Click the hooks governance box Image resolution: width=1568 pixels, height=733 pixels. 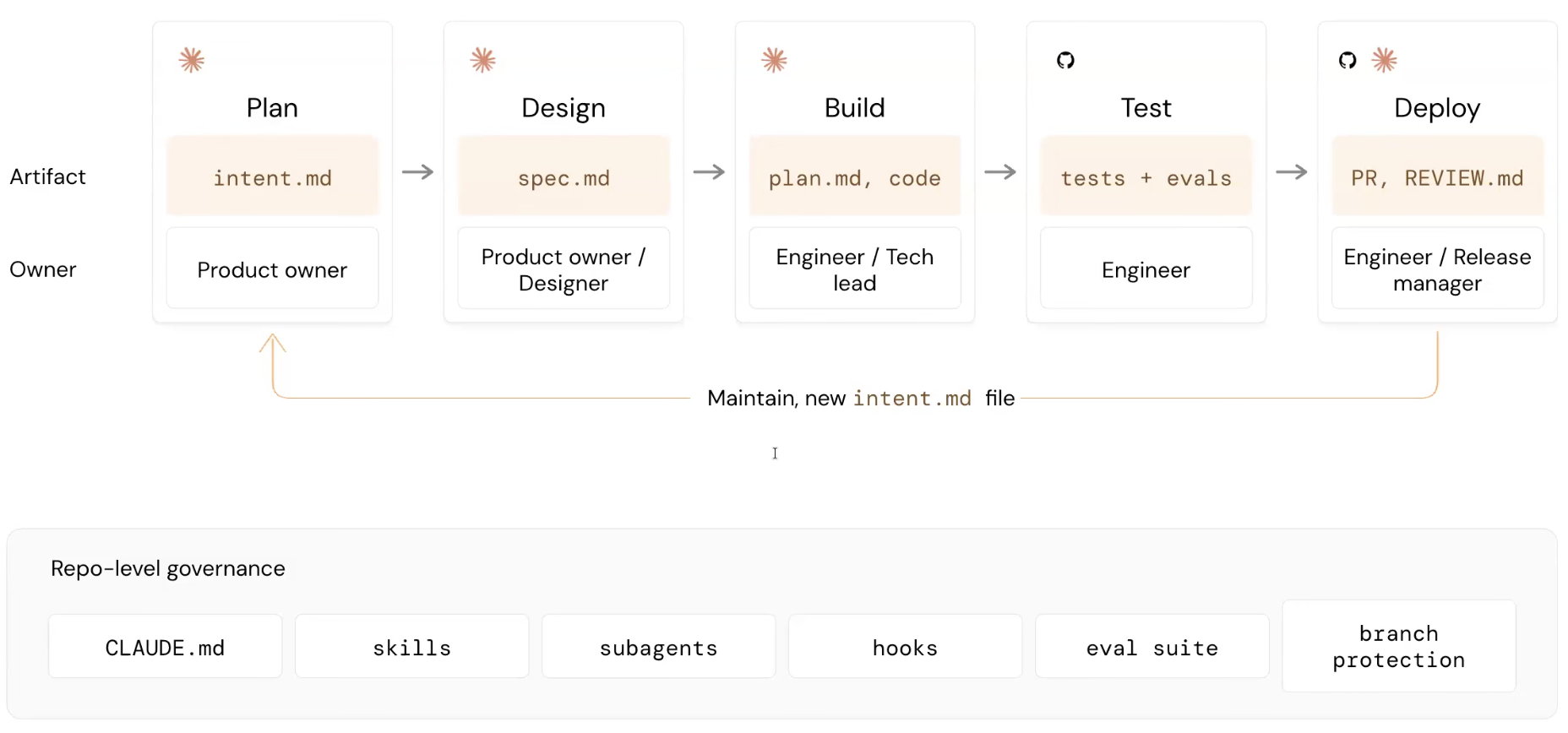click(x=906, y=646)
